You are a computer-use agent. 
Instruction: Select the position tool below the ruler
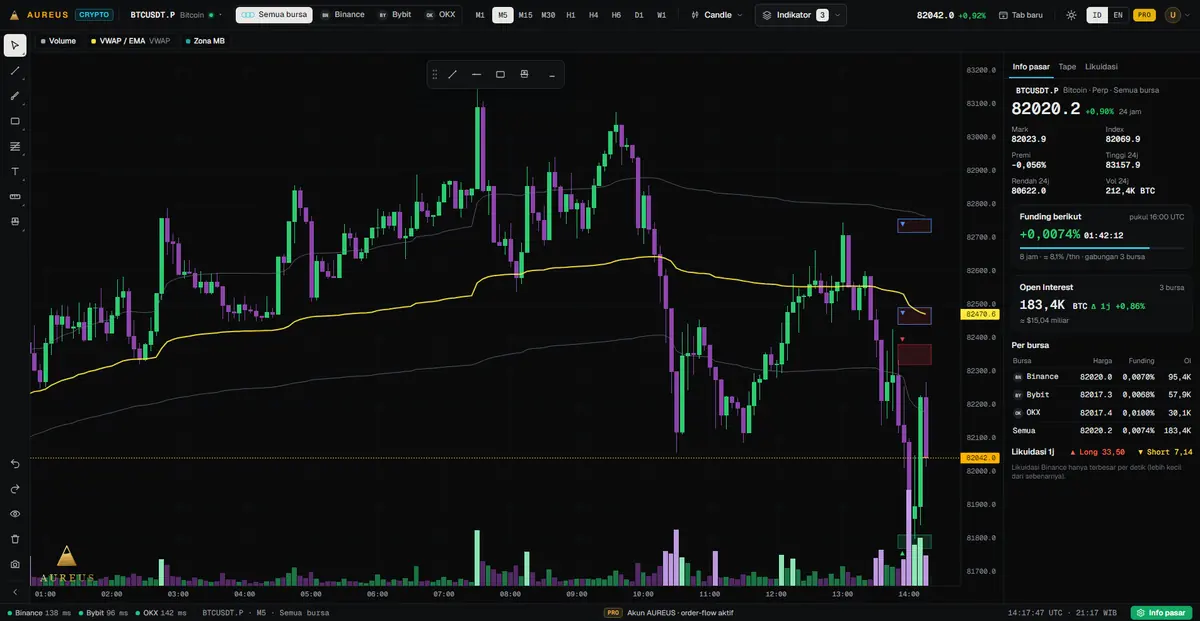tap(15, 221)
